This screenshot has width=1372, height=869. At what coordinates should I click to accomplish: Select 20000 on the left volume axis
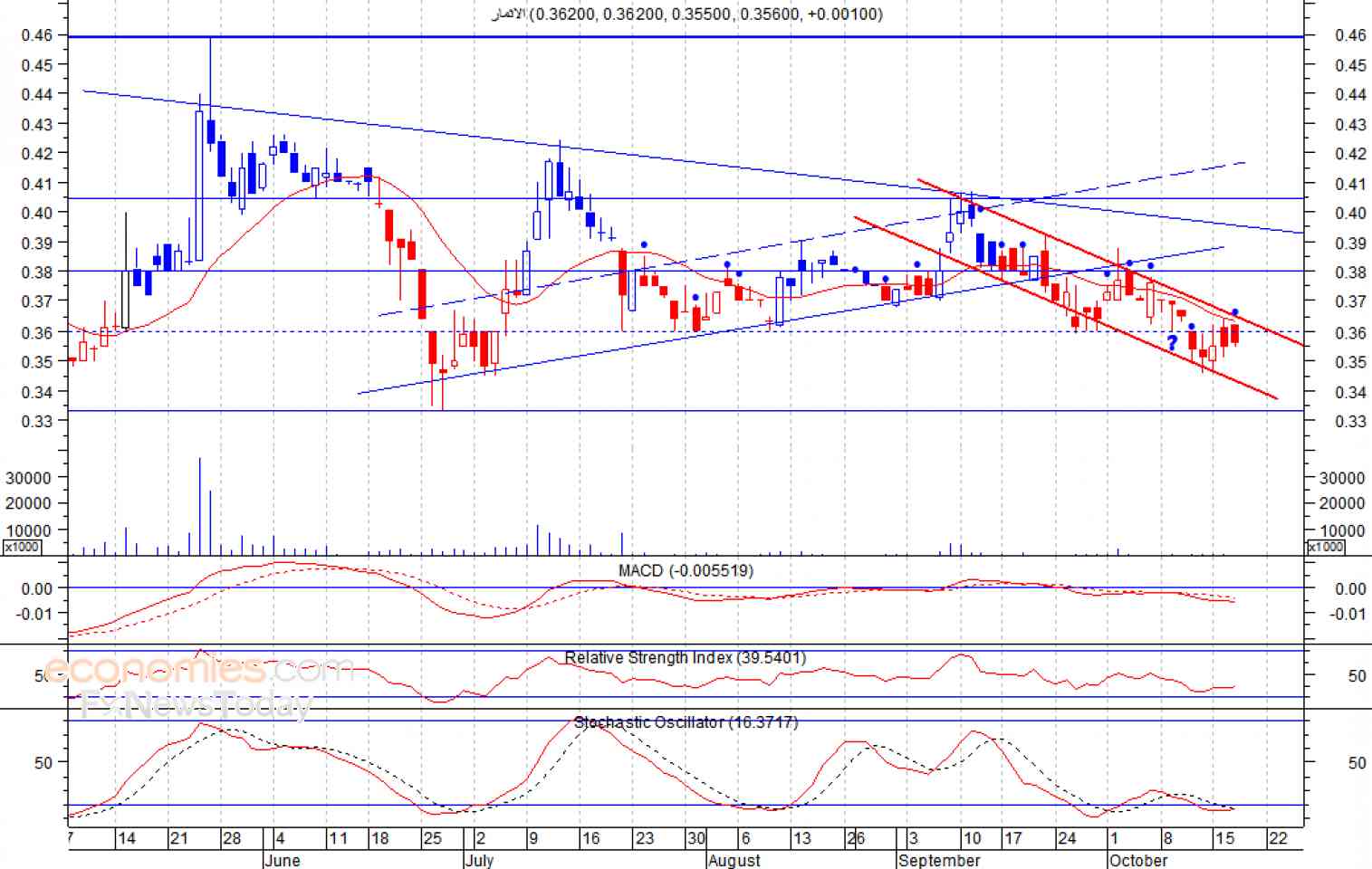[x=29, y=503]
